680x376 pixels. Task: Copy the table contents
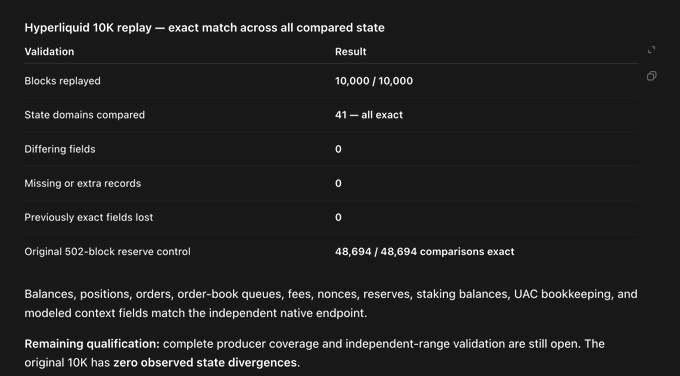(x=651, y=76)
